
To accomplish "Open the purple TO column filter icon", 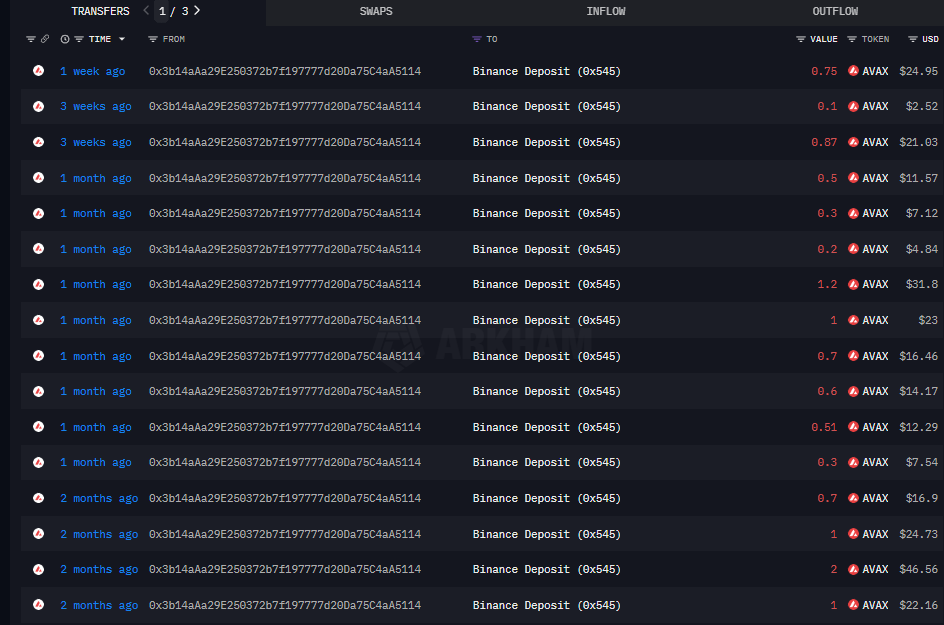I will pyautogui.click(x=476, y=39).
